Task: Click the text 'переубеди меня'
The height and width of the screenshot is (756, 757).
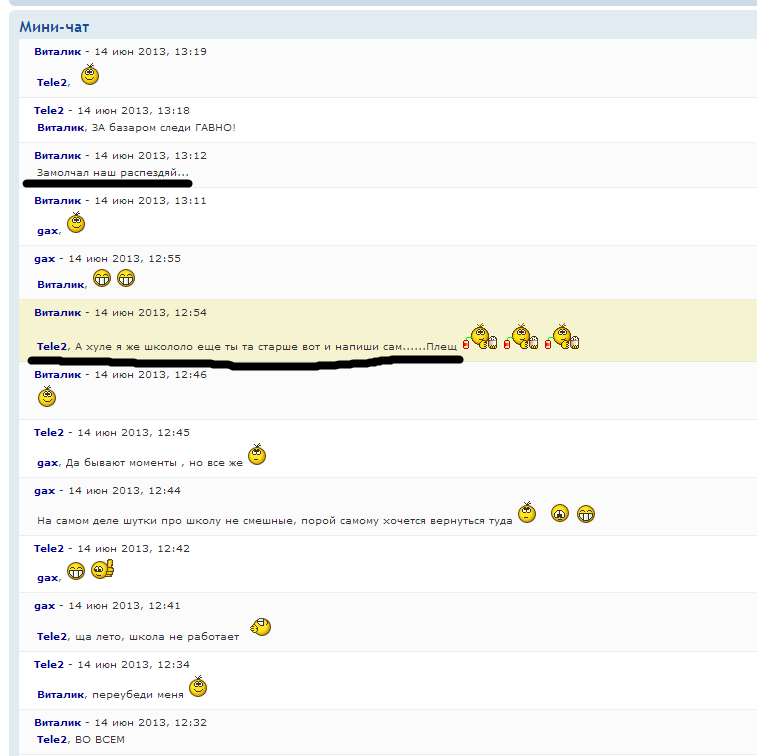Action: coord(138,695)
